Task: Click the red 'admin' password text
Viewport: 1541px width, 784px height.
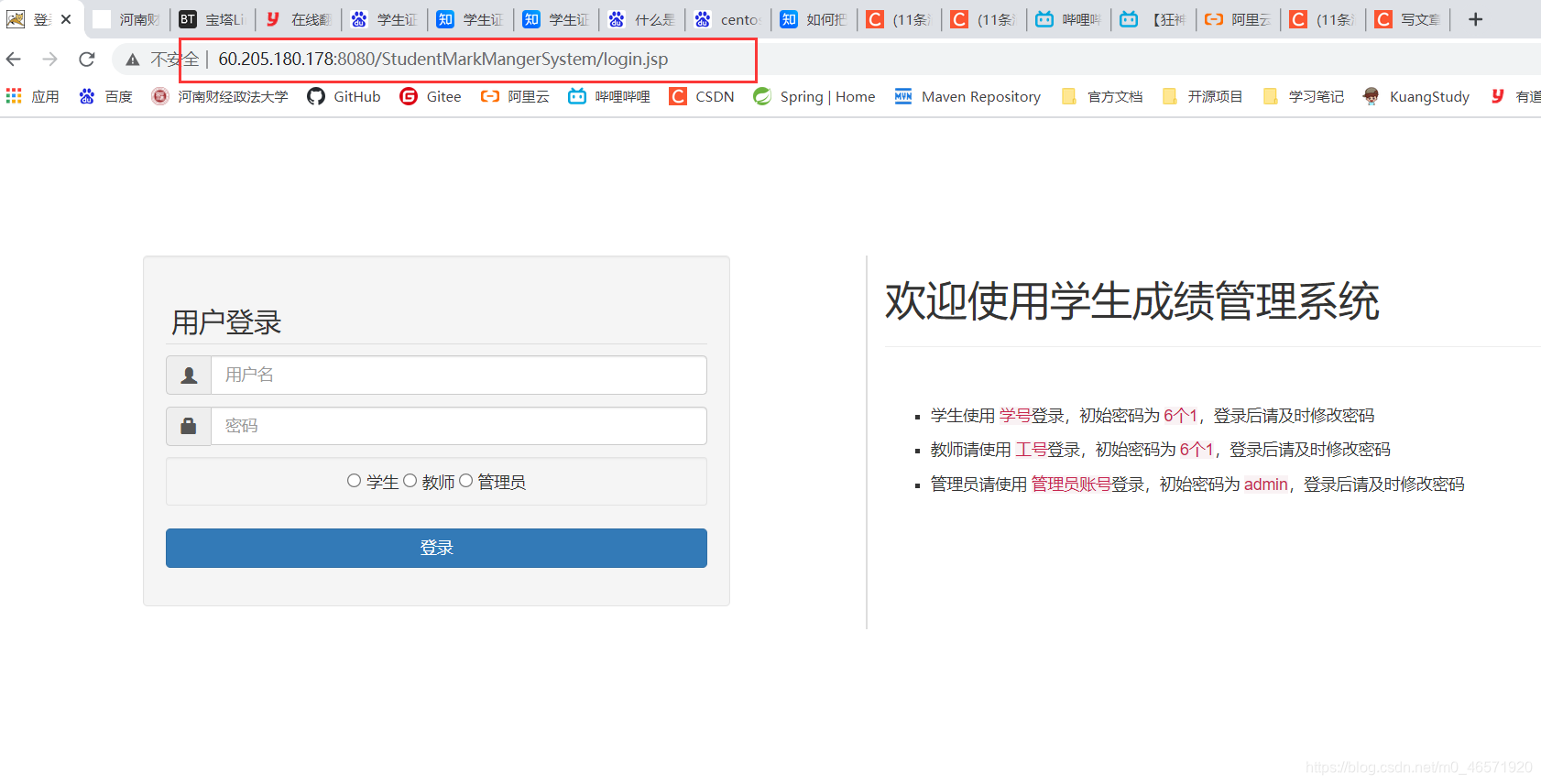Action: [x=1265, y=485]
